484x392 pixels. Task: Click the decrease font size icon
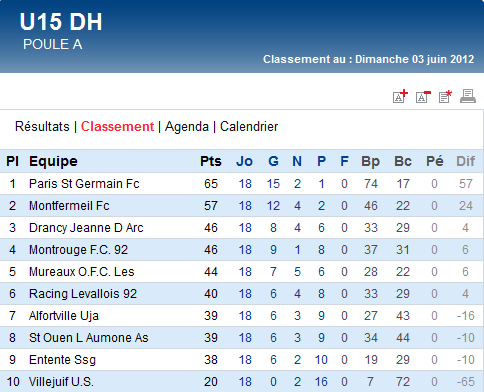(423, 97)
